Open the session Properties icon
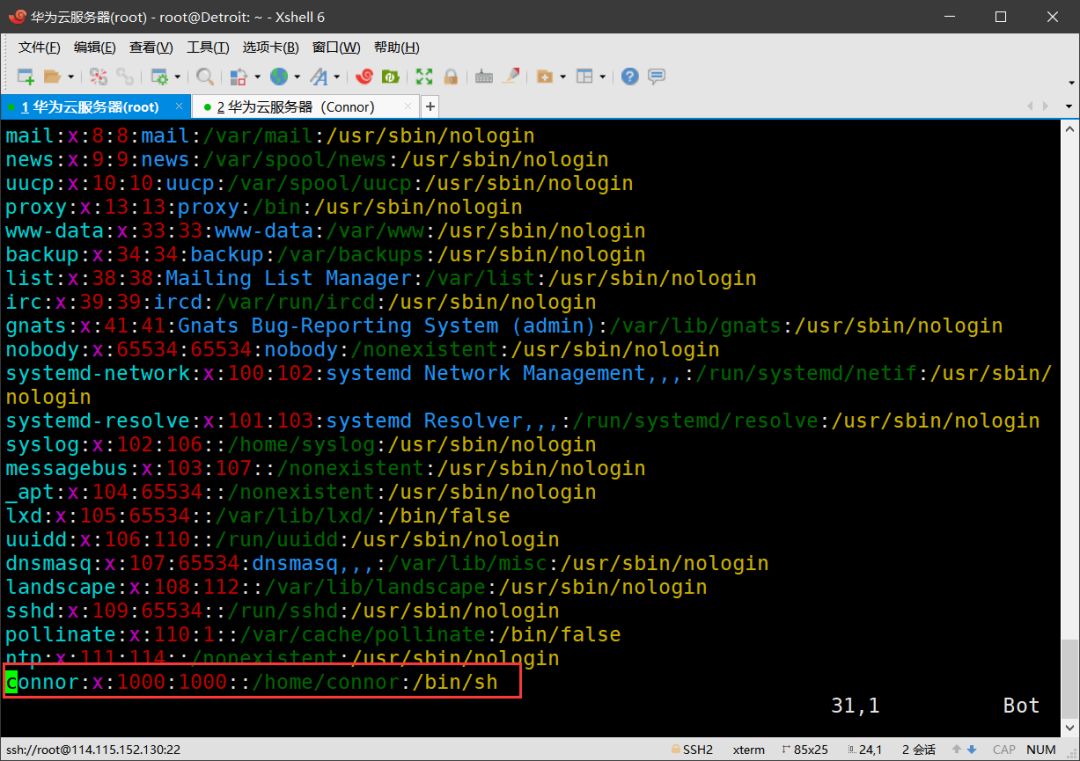The height and width of the screenshot is (761, 1080). [159, 76]
